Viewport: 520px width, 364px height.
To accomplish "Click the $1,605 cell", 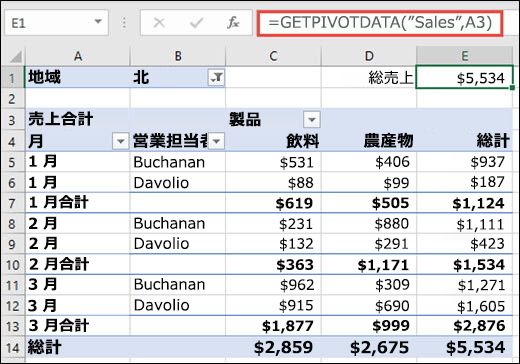I will pyautogui.click(x=464, y=305).
